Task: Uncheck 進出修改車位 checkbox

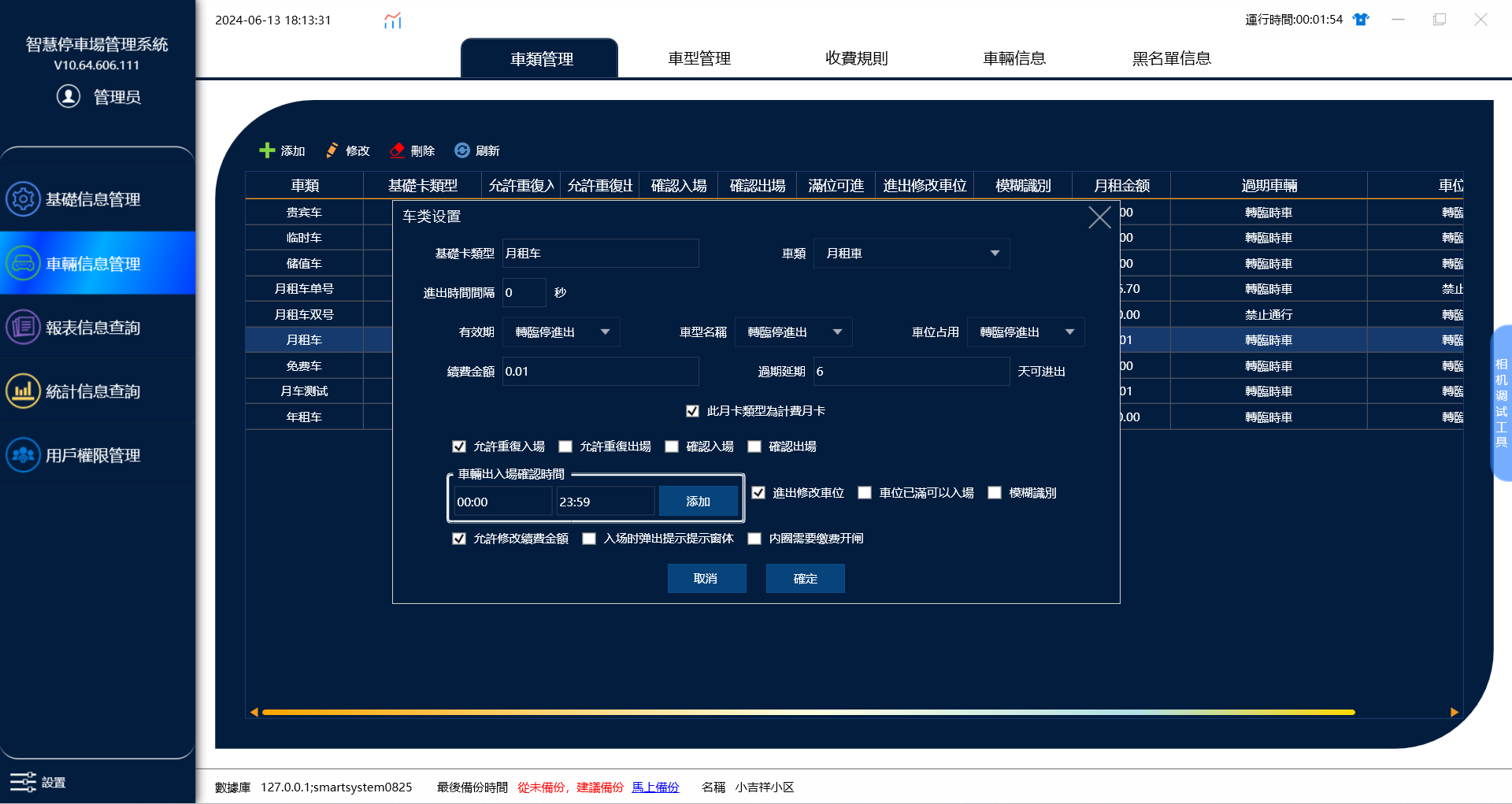Action: (758, 493)
